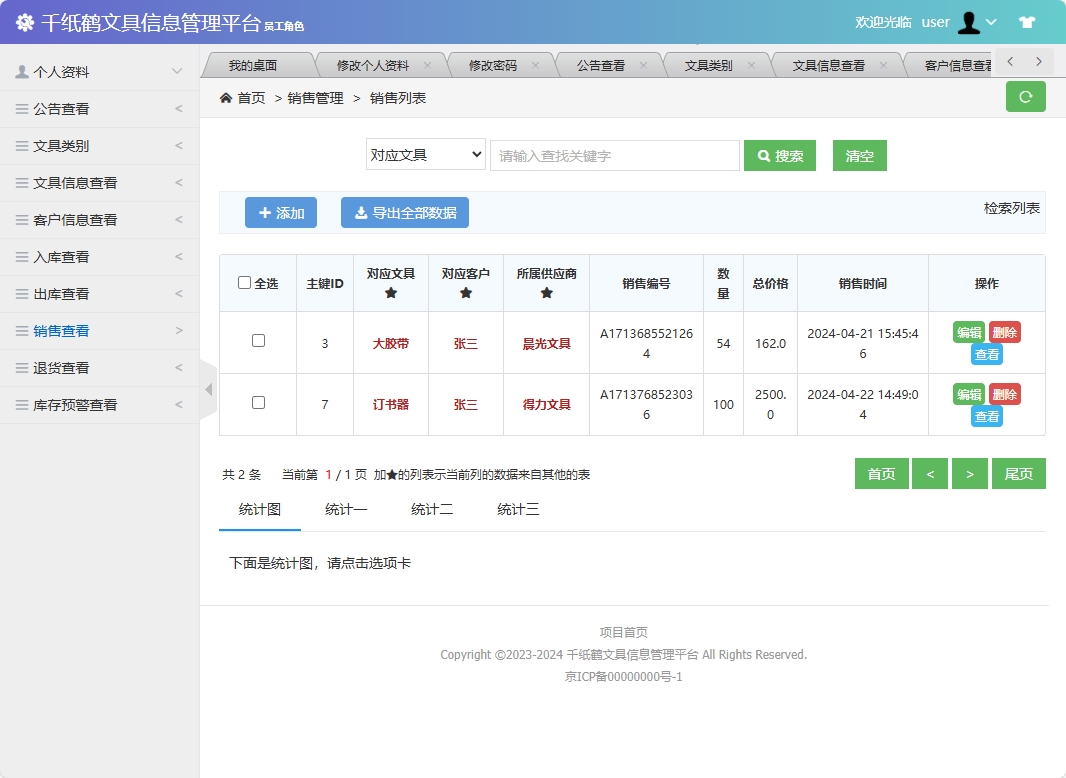This screenshot has width=1066, height=778.
Task: Click the 清空 clear button
Action: pos(859,155)
